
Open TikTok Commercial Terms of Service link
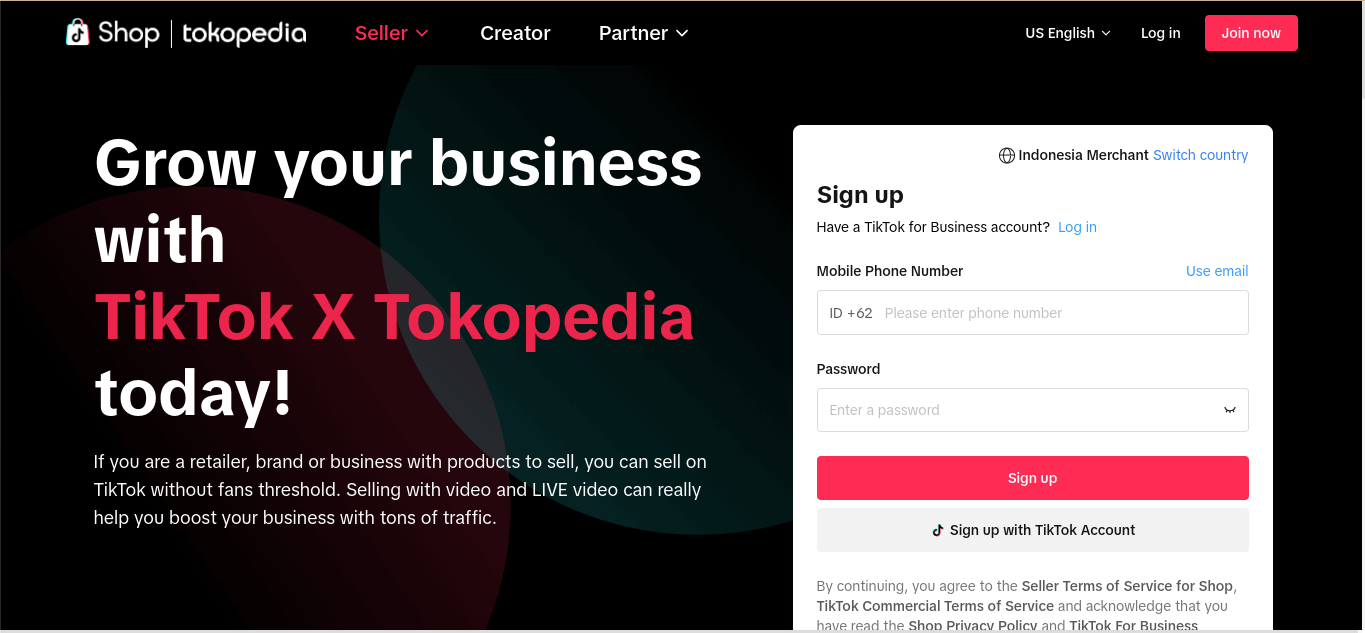click(x=935, y=606)
